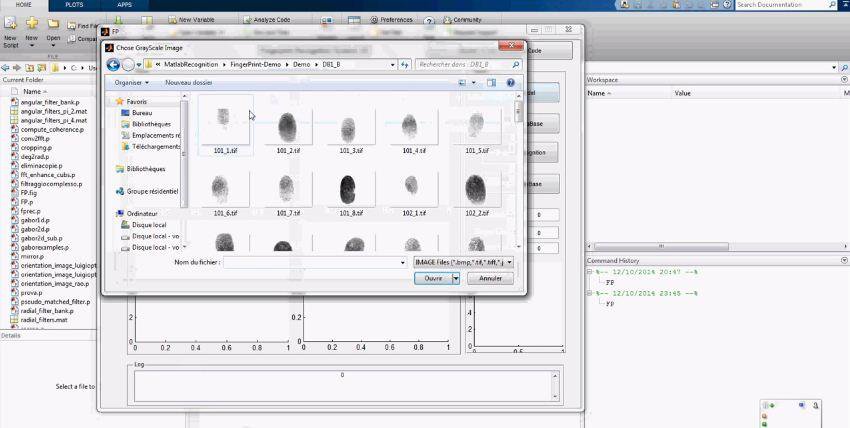Click the Preferences icon in MATLAB toolbar

pyautogui.click(x=375, y=19)
